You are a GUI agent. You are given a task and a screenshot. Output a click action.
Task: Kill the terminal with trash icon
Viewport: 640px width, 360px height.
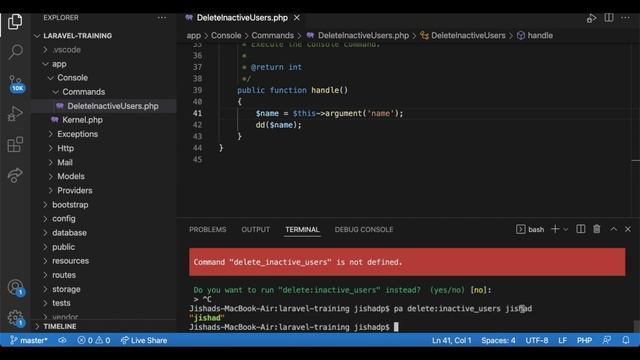click(x=597, y=229)
